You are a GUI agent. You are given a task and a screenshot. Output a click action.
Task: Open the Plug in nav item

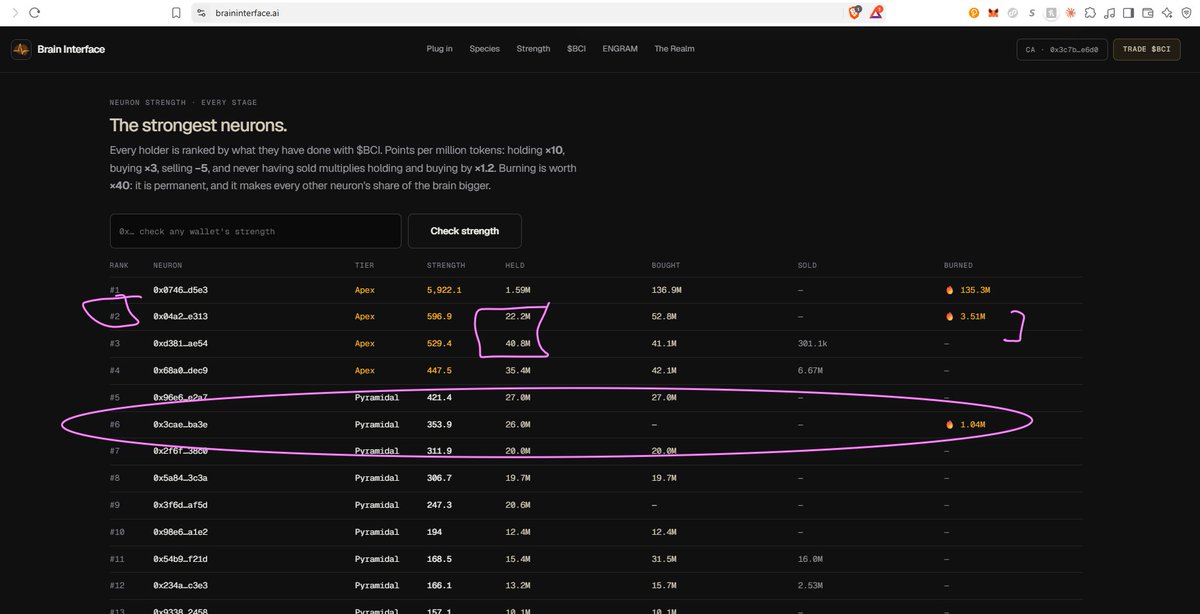pyautogui.click(x=439, y=49)
